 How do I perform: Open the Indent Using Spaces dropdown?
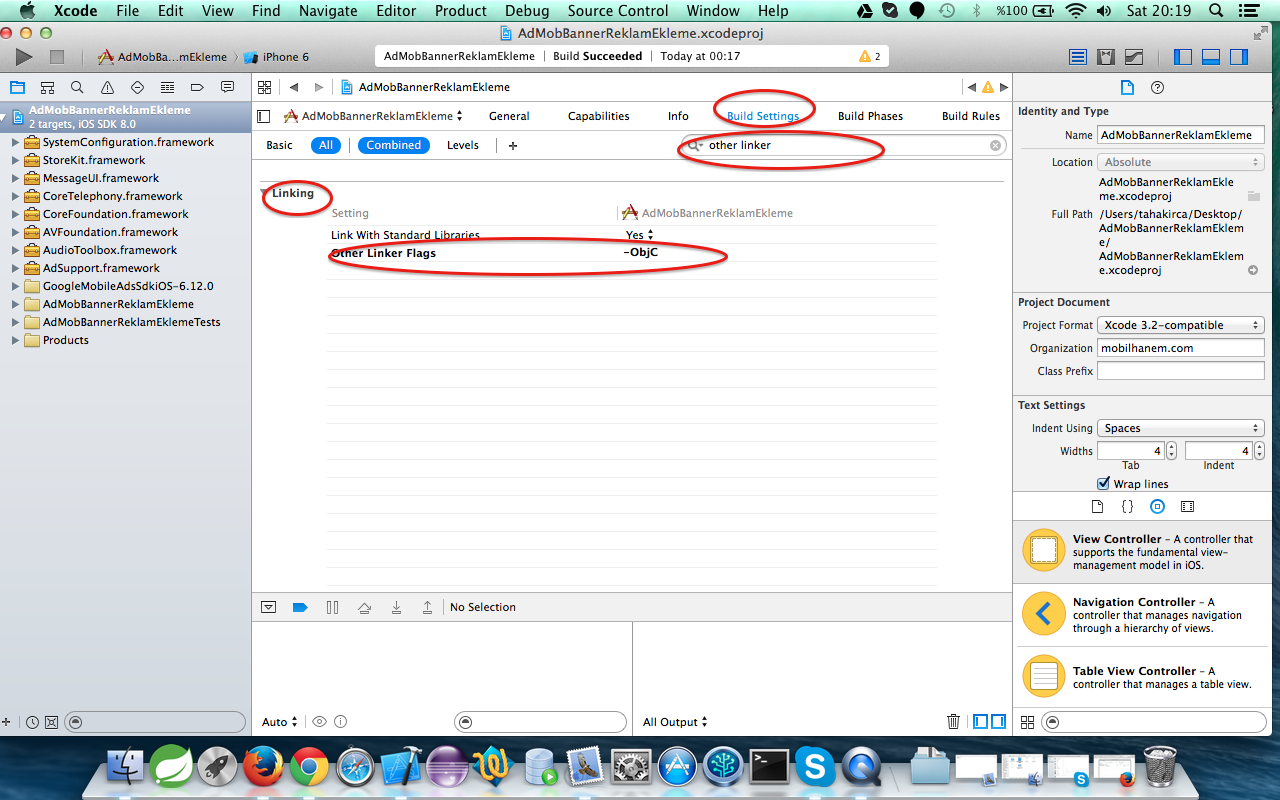click(1181, 428)
